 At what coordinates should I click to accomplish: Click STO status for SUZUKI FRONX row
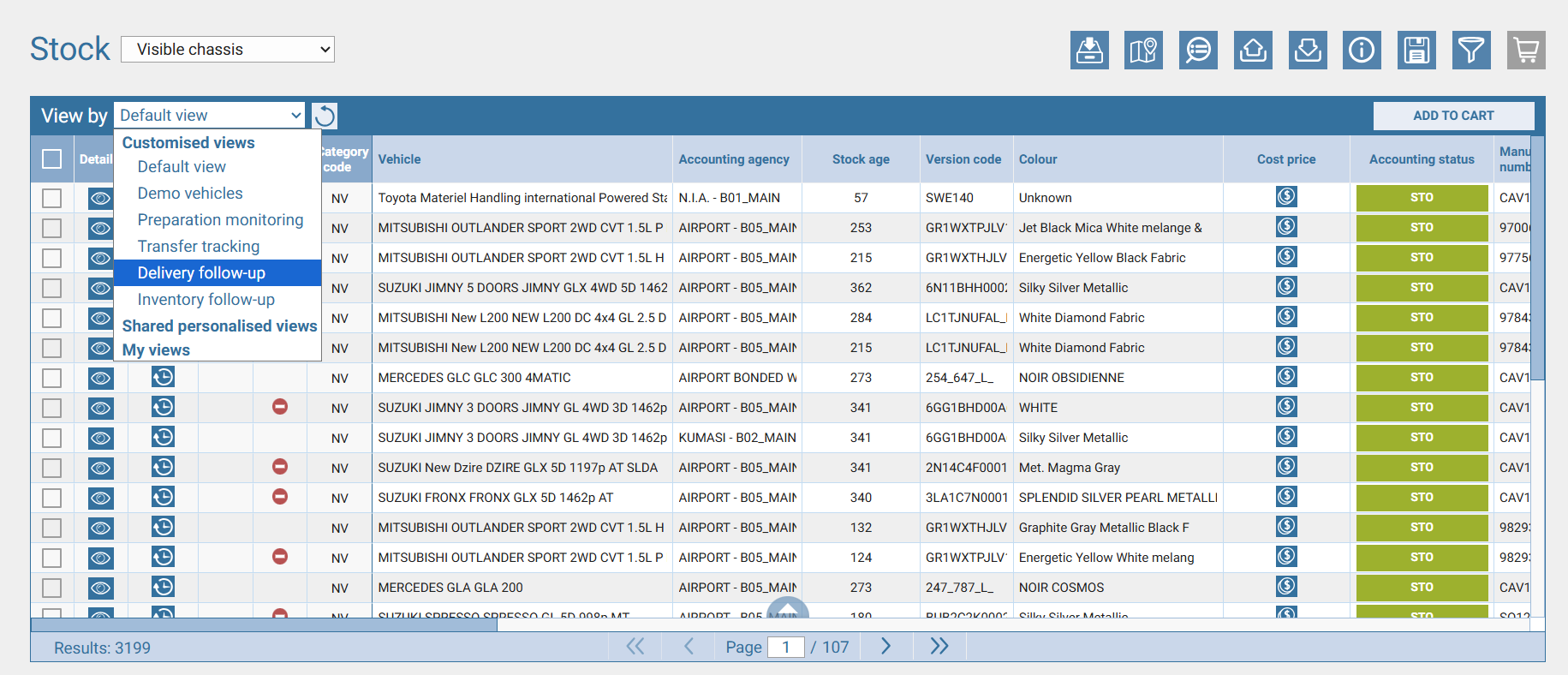1422,498
